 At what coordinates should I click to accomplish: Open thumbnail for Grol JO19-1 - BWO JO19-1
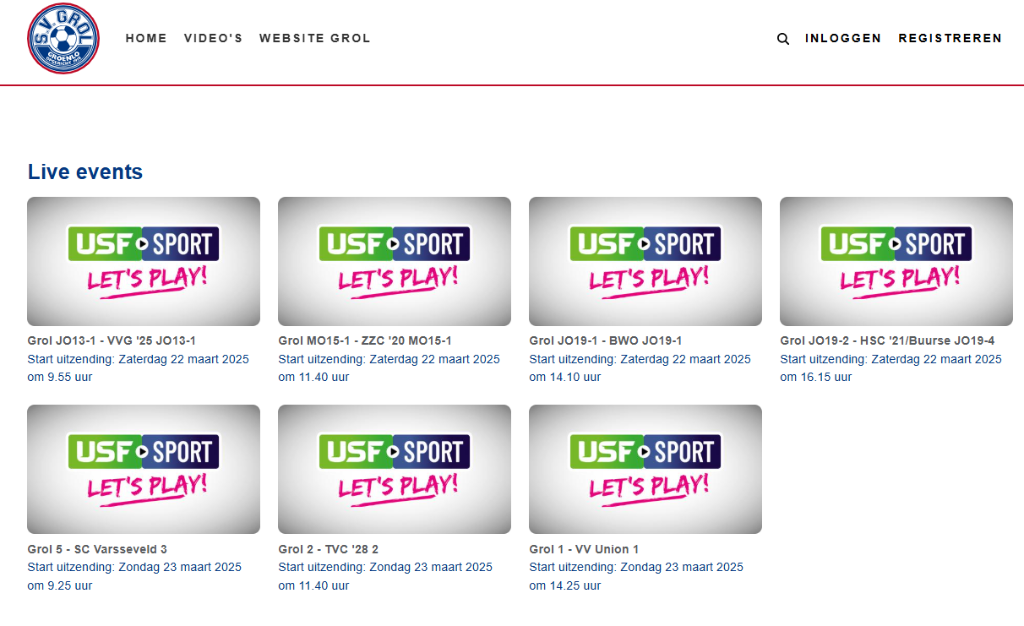[x=645, y=261]
